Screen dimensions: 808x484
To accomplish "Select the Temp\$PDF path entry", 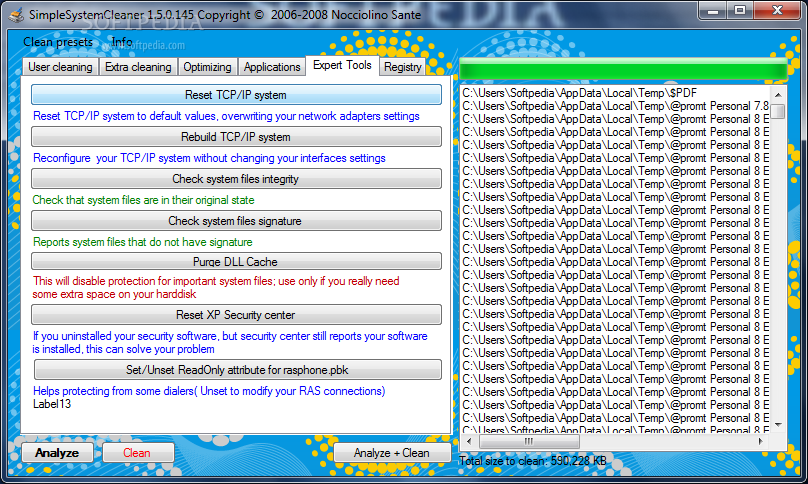I will coord(616,93).
